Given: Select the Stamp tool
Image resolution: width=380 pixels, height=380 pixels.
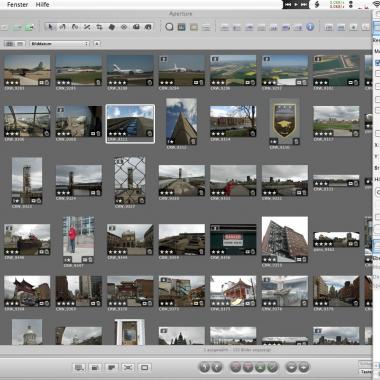Looking at the screenshot, I should click(x=148, y=27).
